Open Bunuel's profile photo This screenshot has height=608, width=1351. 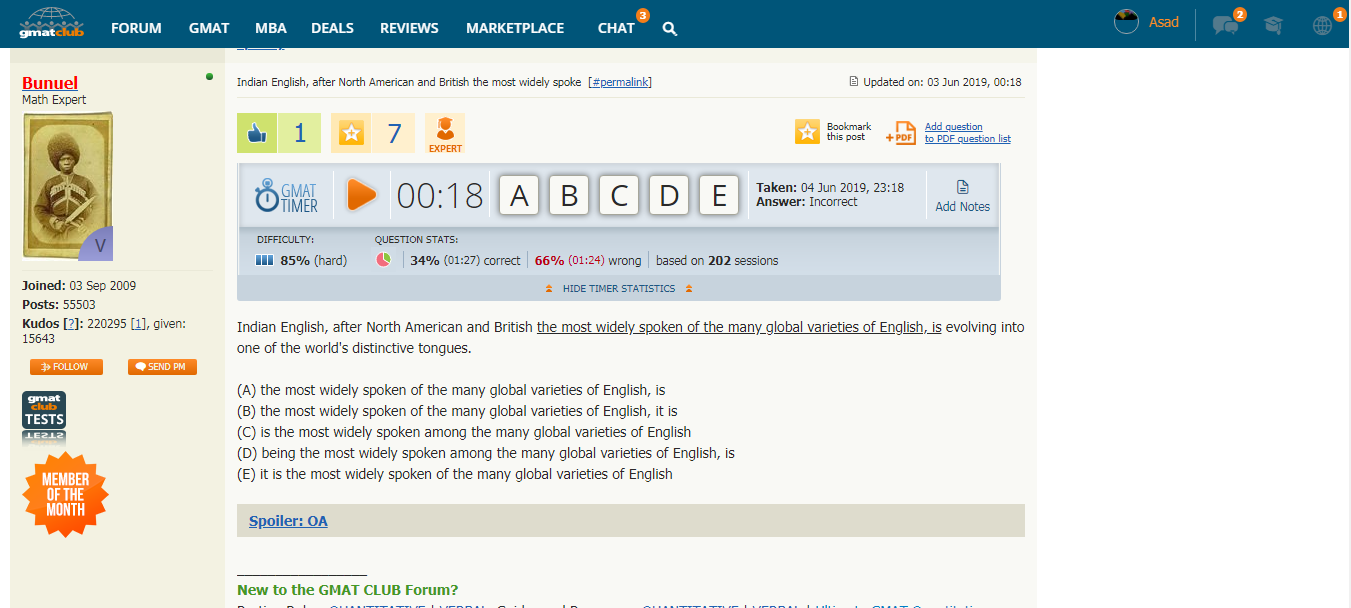68,186
